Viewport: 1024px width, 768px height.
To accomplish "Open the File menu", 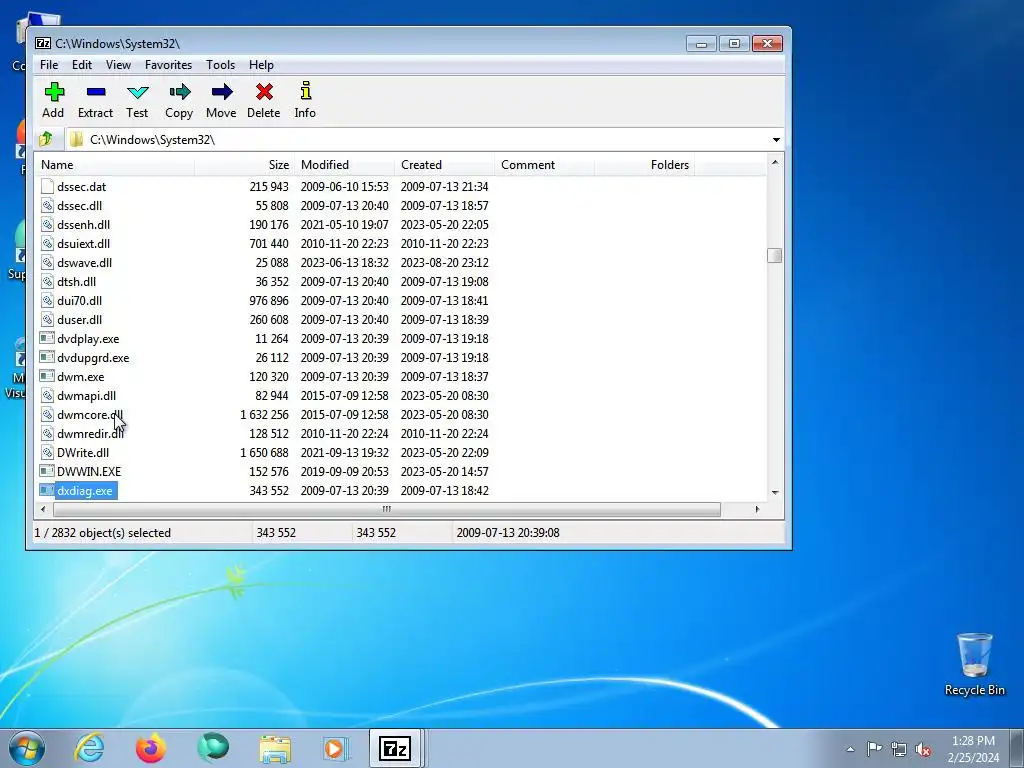I will click(49, 65).
